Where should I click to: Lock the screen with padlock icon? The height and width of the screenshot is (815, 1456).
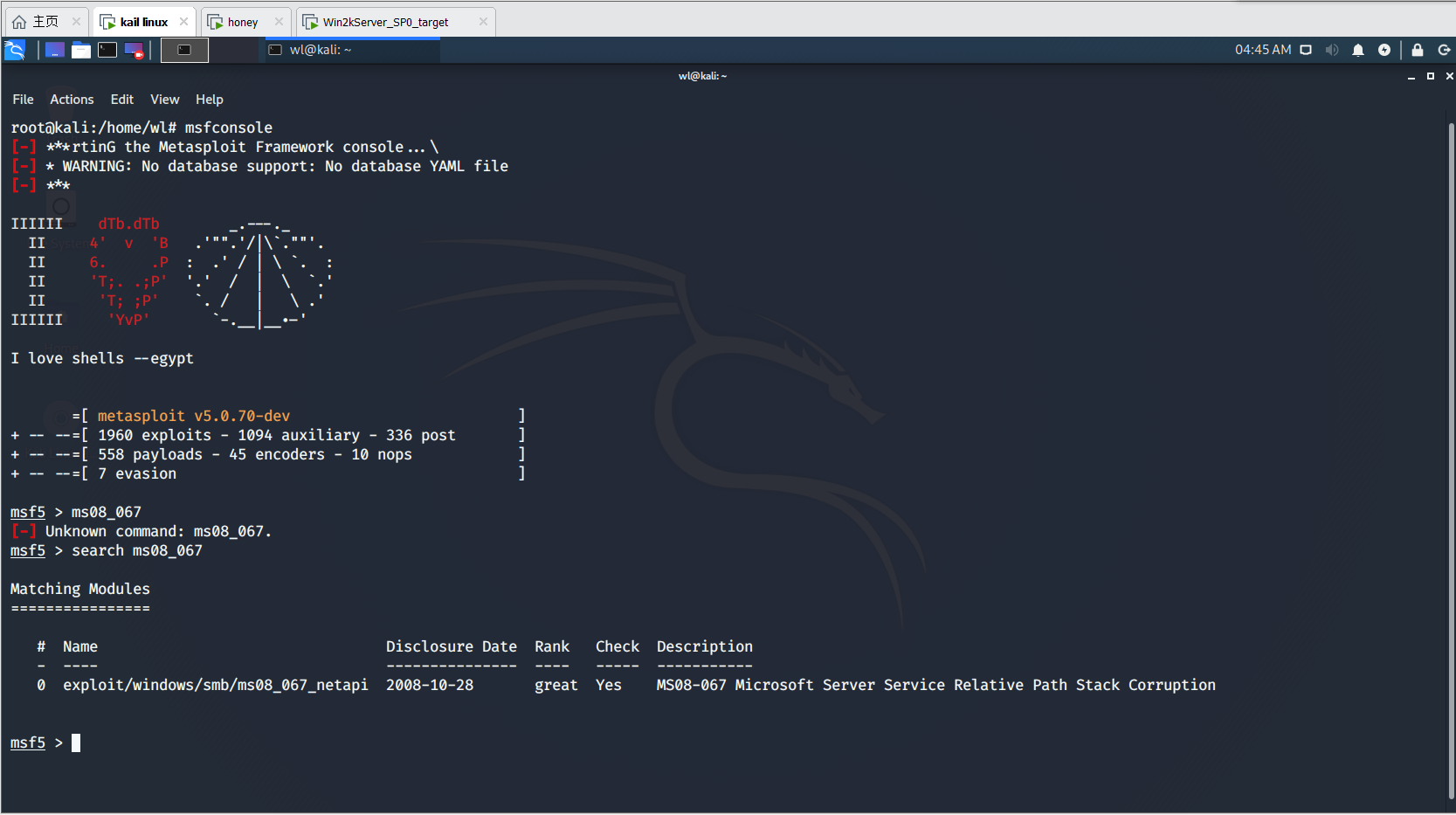[x=1418, y=50]
